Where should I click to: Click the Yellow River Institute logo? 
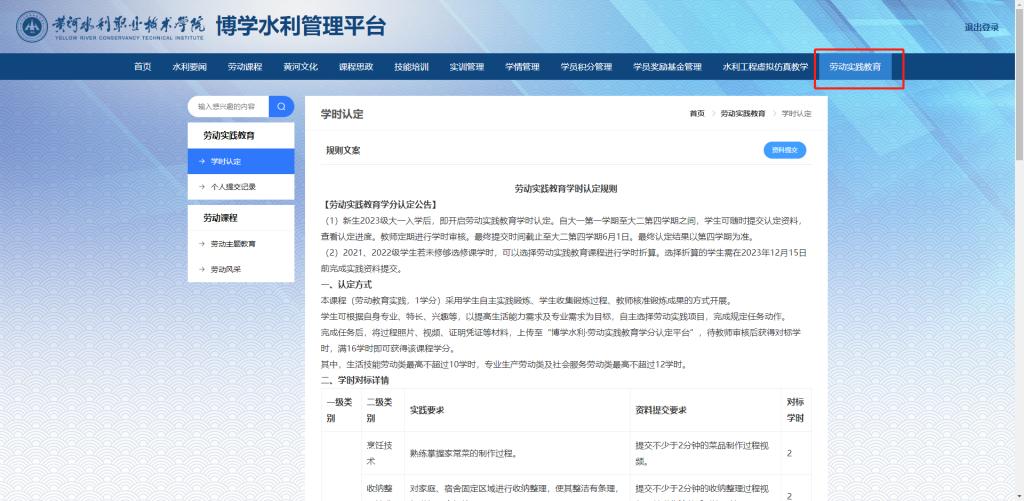pyautogui.click(x=110, y=28)
